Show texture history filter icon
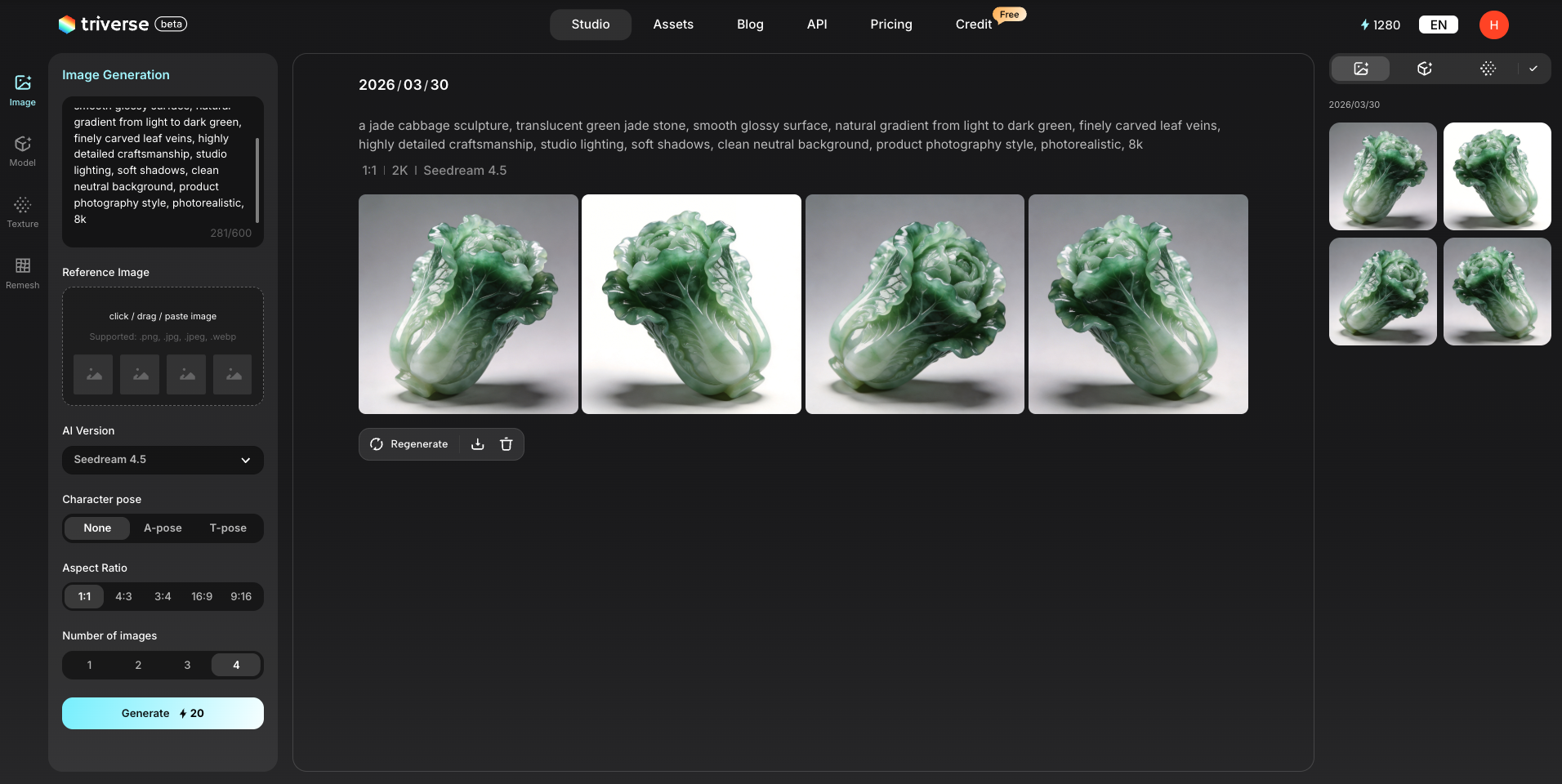Image resolution: width=1562 pixels, height=784 pixels. tap(1488, 69)
